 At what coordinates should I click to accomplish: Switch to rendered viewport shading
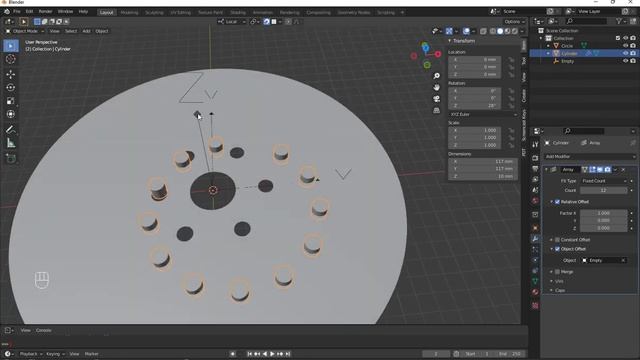pos(515,31)
